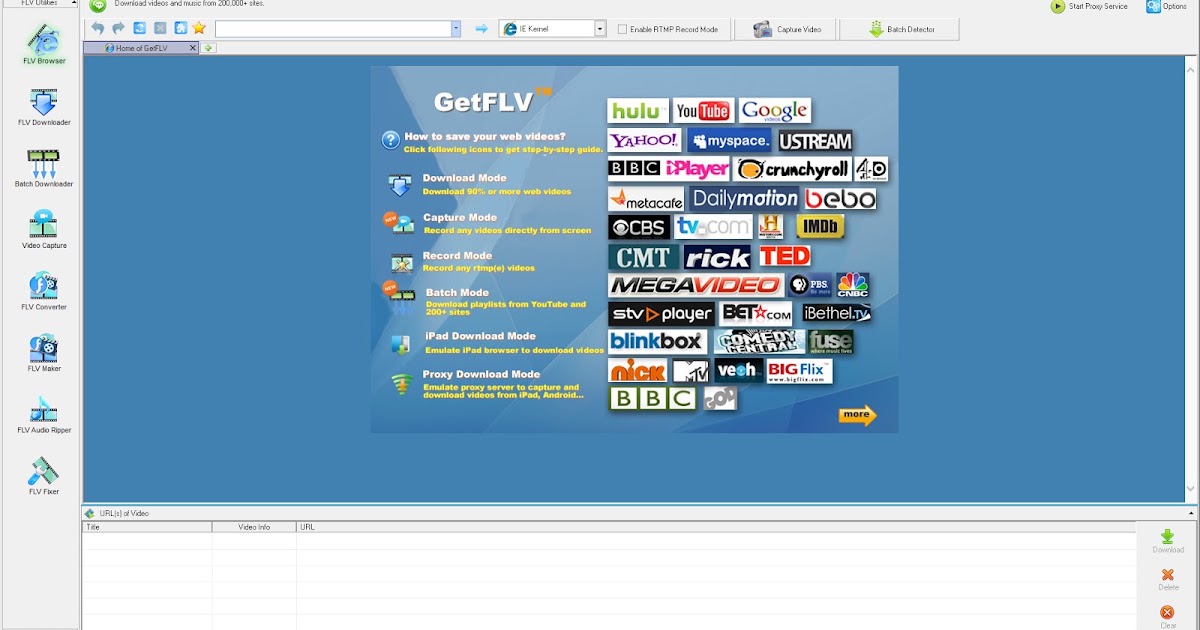Open the FLV Downloader tool
Viewport: 1200px width, 630px height.
click(44, 107)
